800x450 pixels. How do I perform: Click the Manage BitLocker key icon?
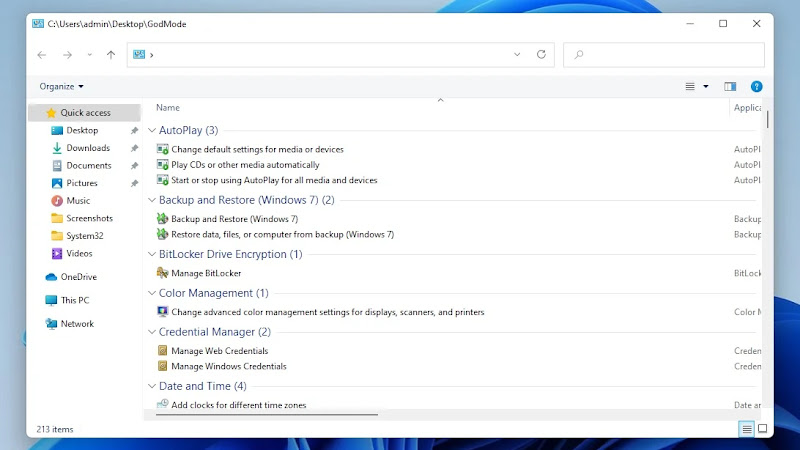click(x=162, y=273)
